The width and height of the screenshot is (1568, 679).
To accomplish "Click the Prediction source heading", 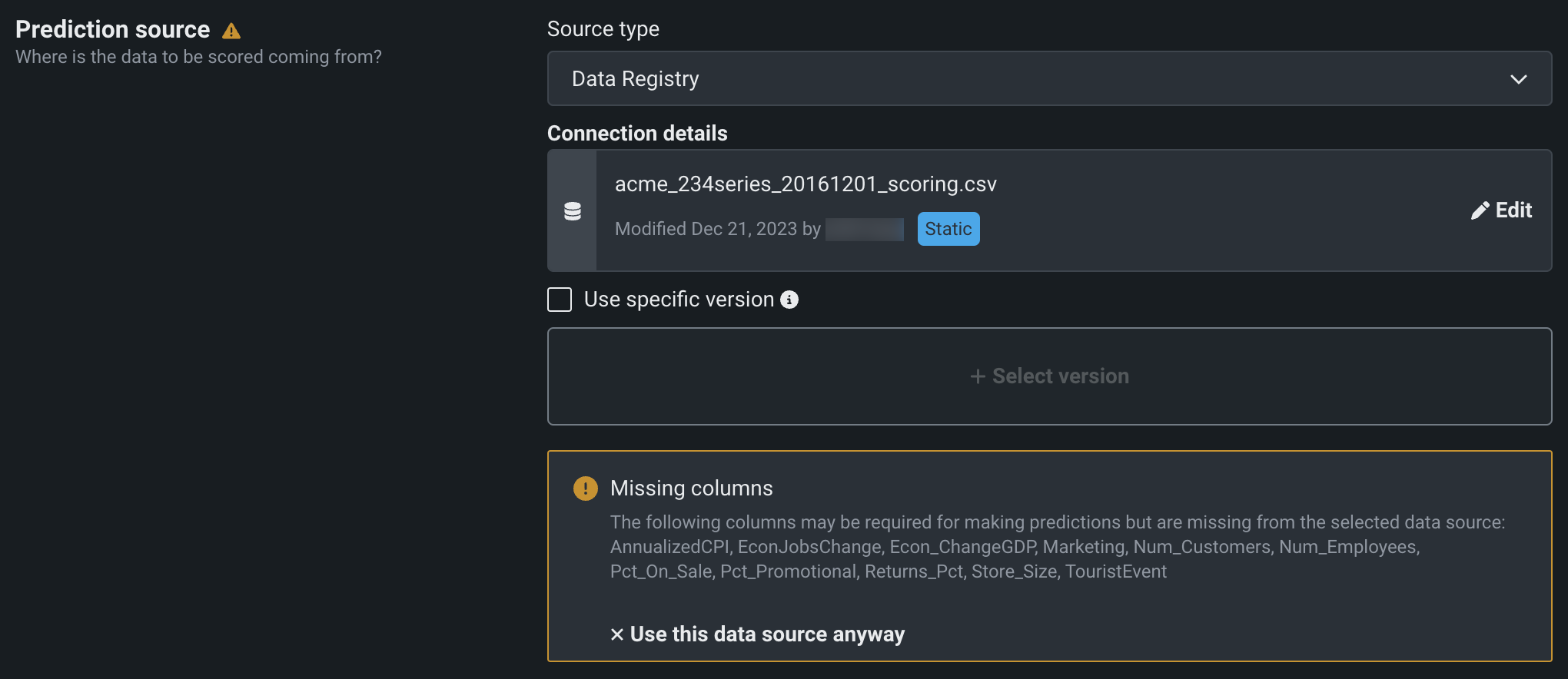I will [x=113, y=29].
